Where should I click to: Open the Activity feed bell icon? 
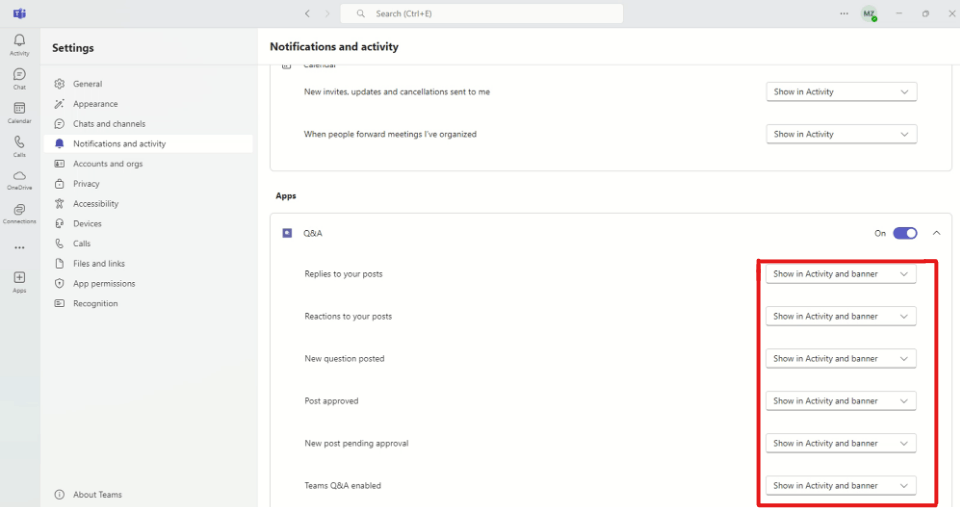20,40
